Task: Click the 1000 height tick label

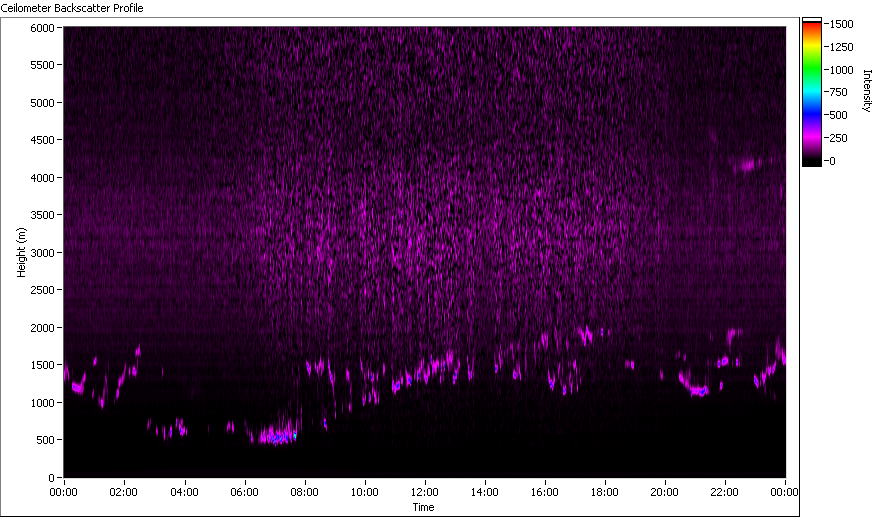Action: [x=42, y=403]
